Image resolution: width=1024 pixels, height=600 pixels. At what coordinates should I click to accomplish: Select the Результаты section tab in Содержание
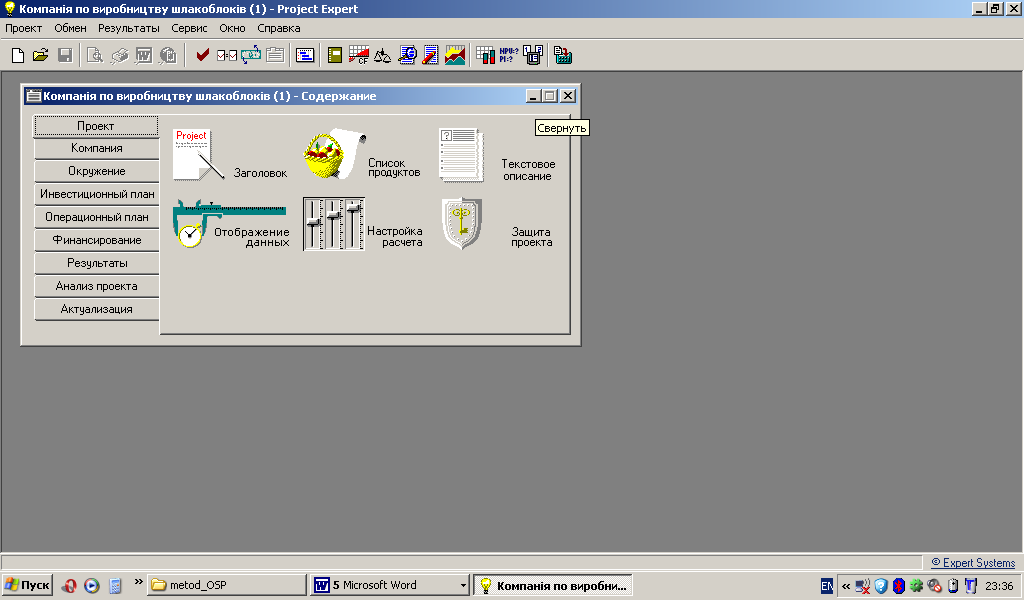(96, 263)
